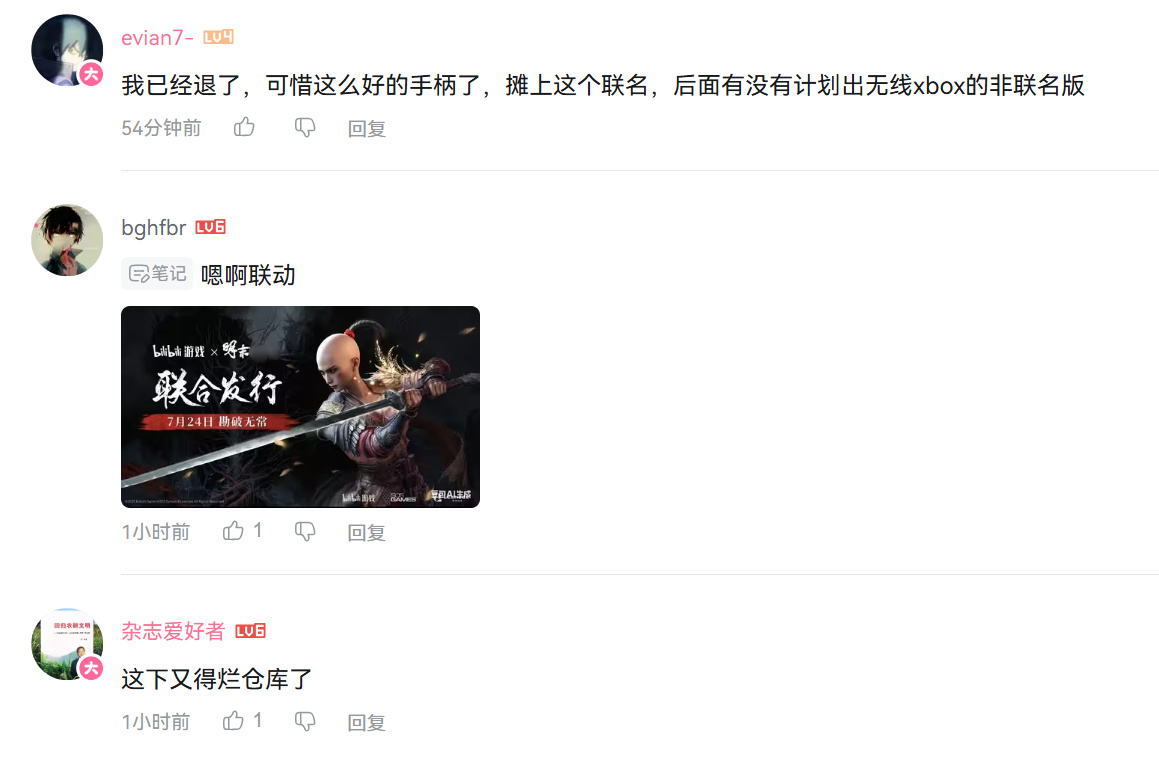Screen dimensions: 1159x759
Task: Click the LV4 level badge next to evian7-
Action: coord(218,37)
